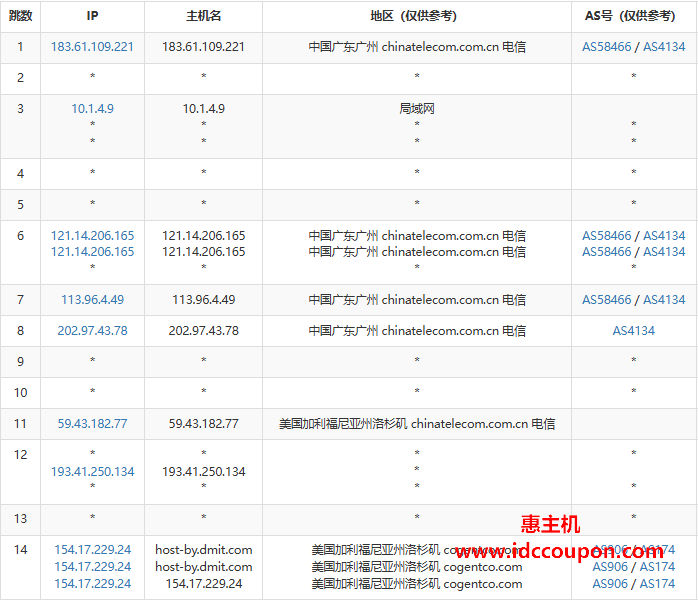This screenshot has width=698, height=601.
Task: Click IP link 59.43.182.77 in hop 11
Action: (92, 424)
